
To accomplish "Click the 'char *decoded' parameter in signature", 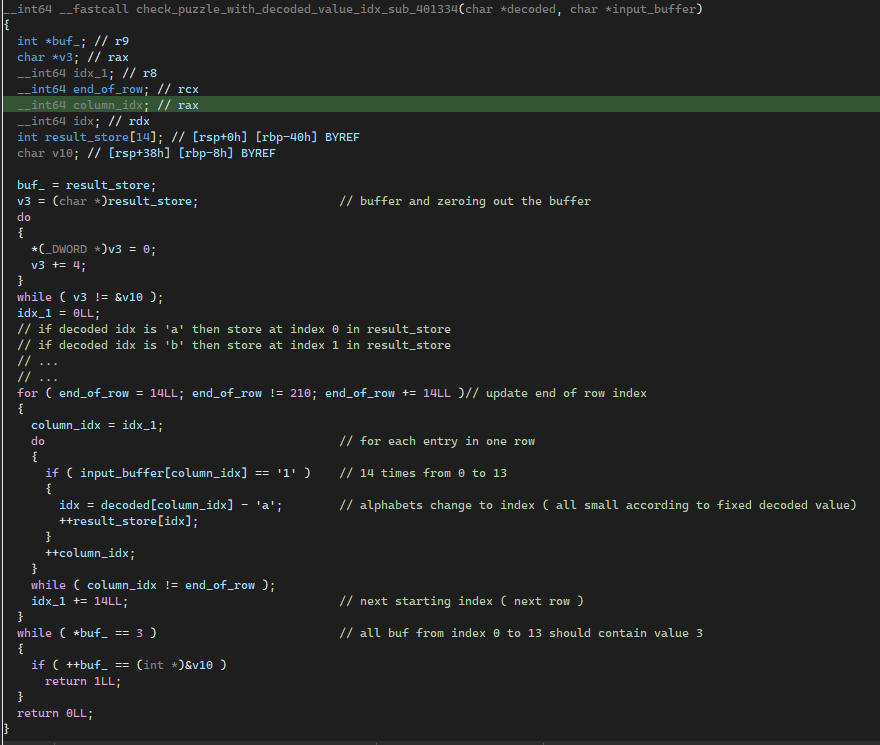I will (x=510, y=9).
